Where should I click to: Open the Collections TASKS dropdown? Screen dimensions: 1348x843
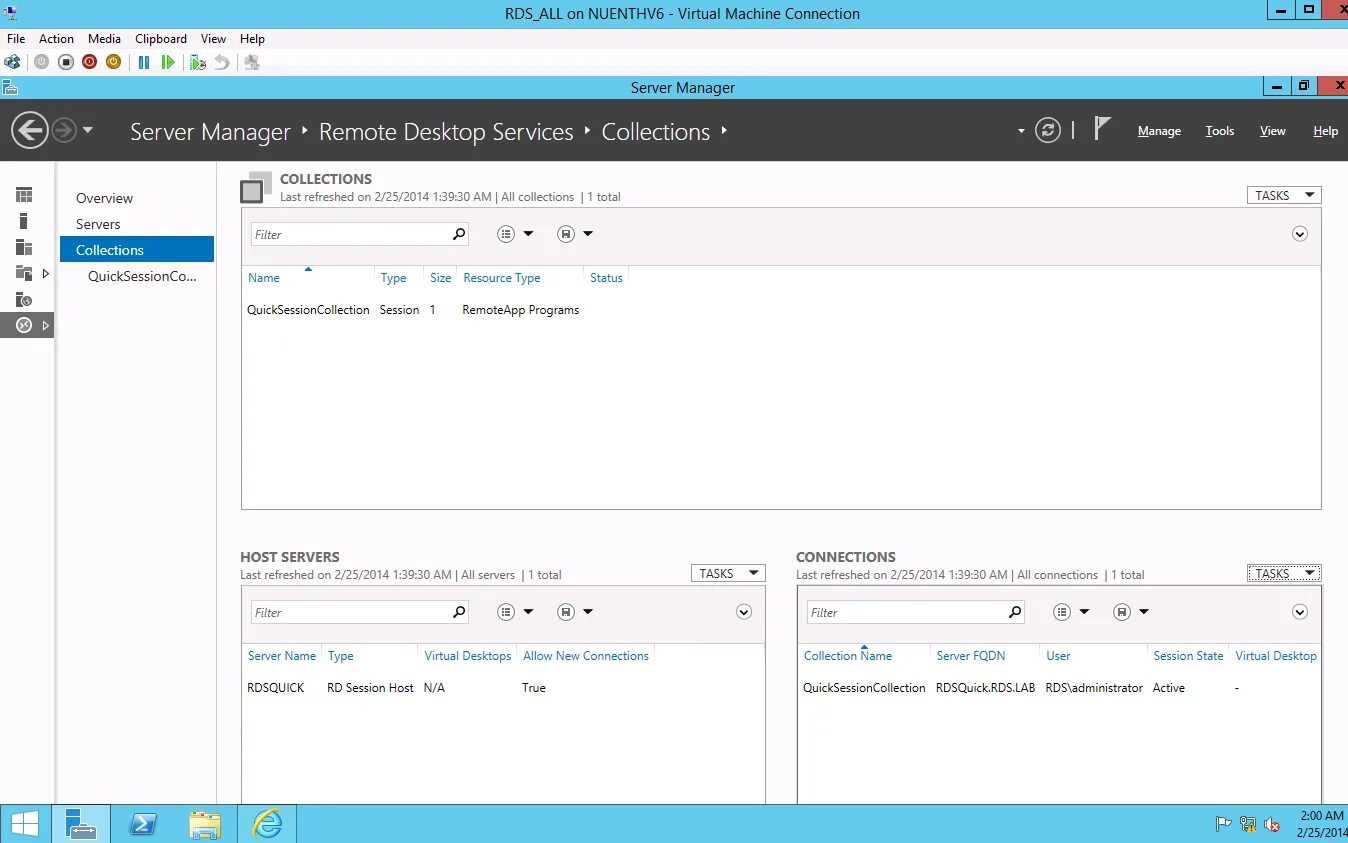pos(1284,195)
